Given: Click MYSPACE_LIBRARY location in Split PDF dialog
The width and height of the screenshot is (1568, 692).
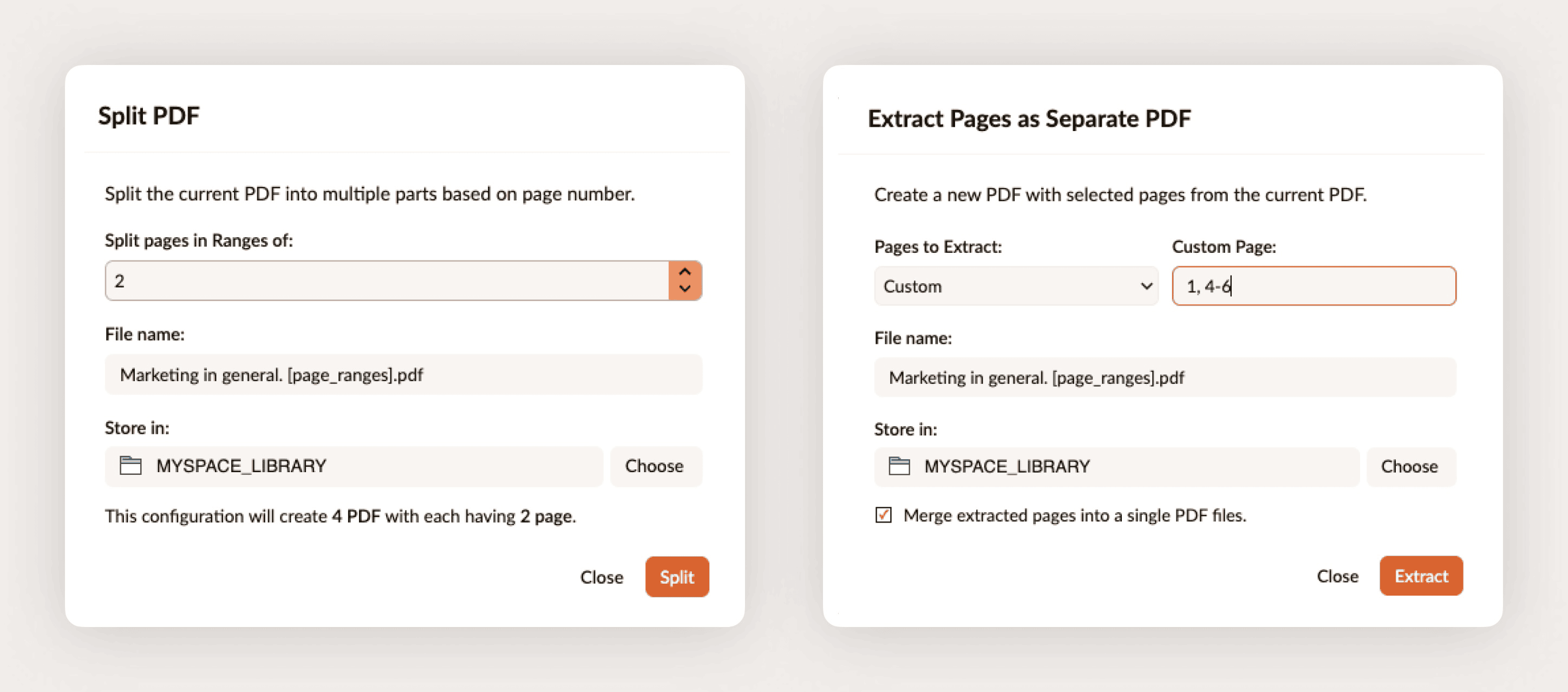Looking at the screenshot, I should (241, 466).
